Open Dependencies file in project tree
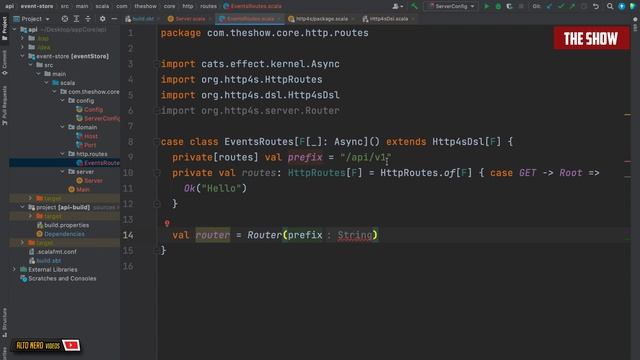The image size is (640, 360). (x=60, y=234)
